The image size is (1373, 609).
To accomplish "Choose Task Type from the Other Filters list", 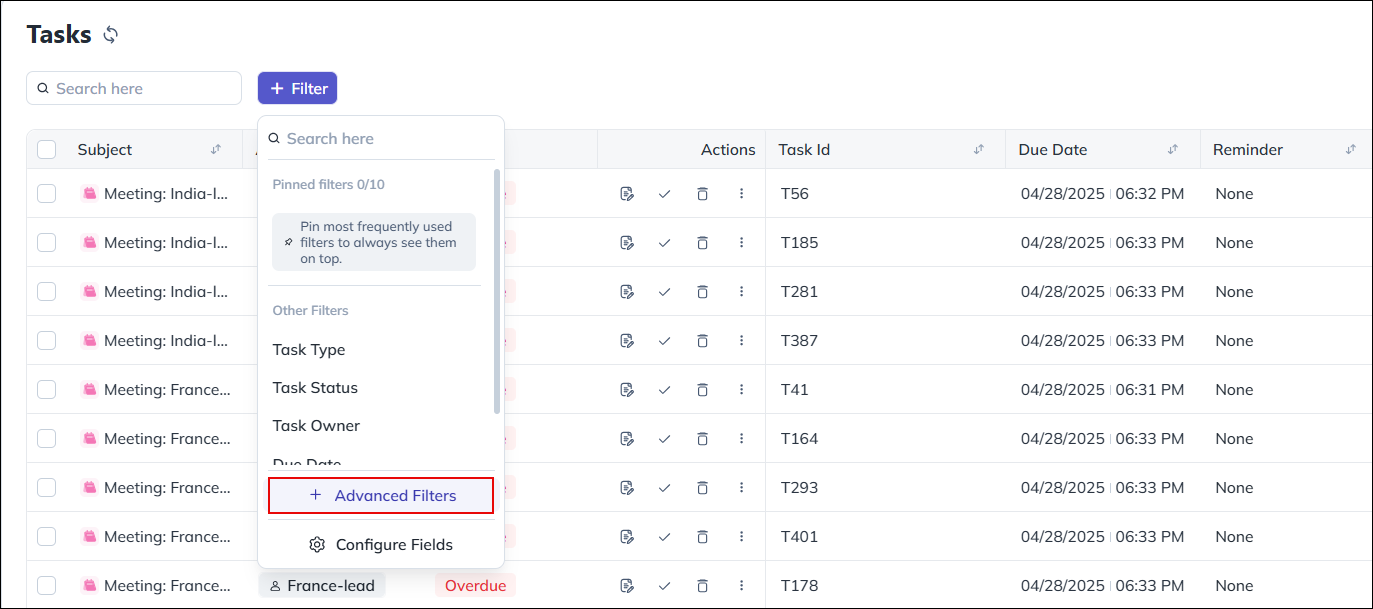I will (x=309, y=350).
